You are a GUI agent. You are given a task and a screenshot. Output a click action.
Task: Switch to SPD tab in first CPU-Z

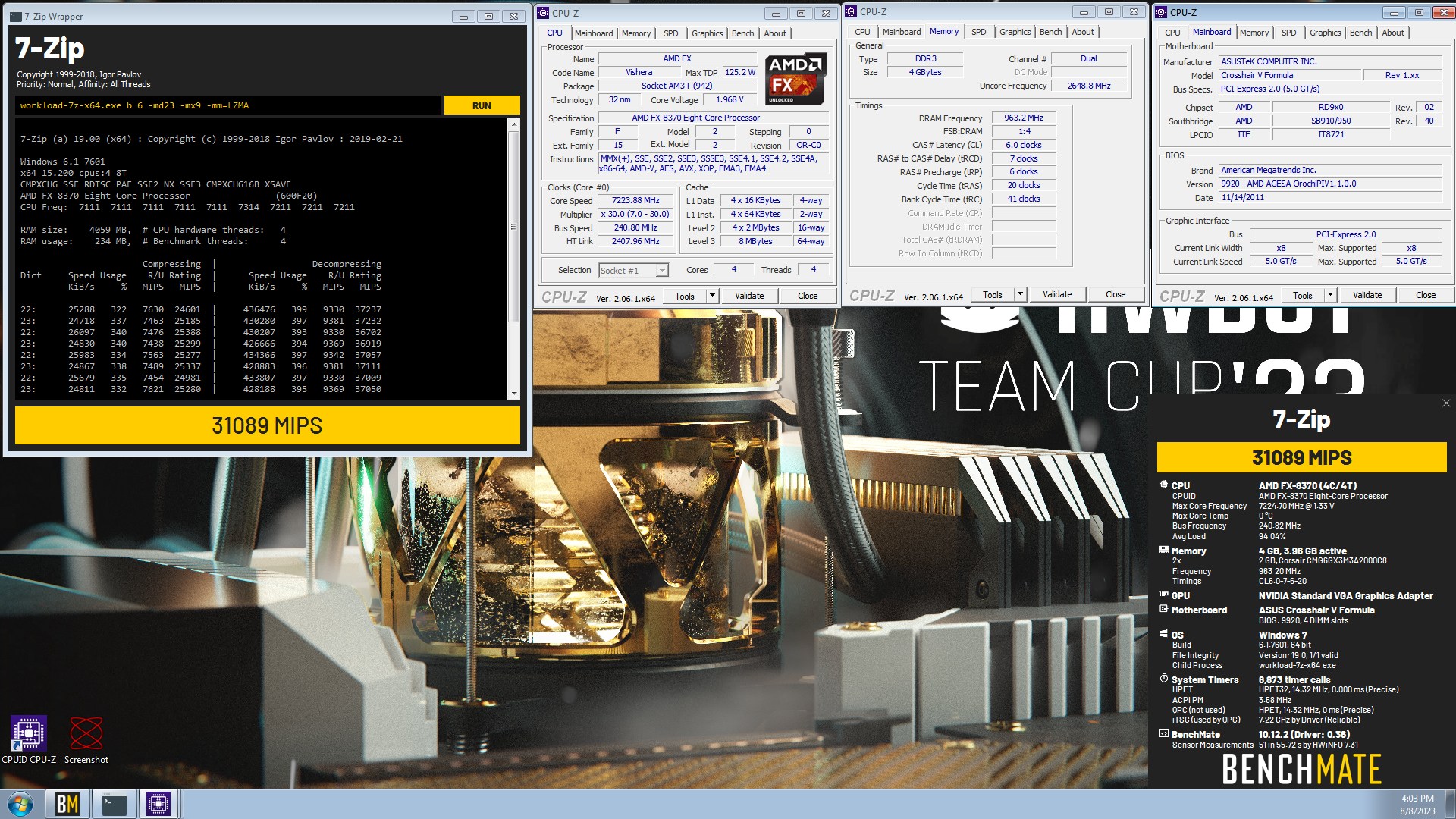pos(671,33)
